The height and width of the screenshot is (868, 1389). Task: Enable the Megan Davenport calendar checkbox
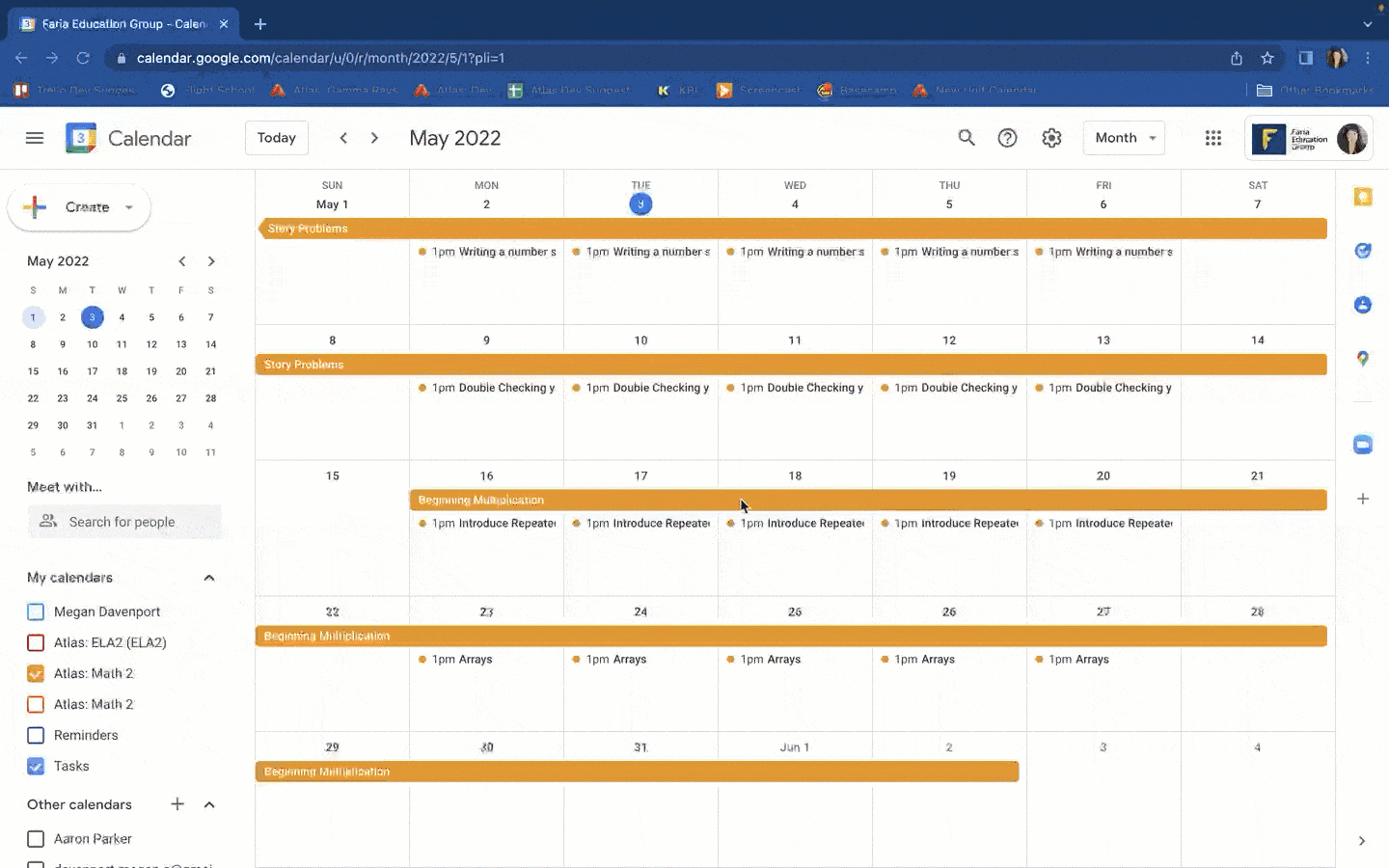(36, 611)
